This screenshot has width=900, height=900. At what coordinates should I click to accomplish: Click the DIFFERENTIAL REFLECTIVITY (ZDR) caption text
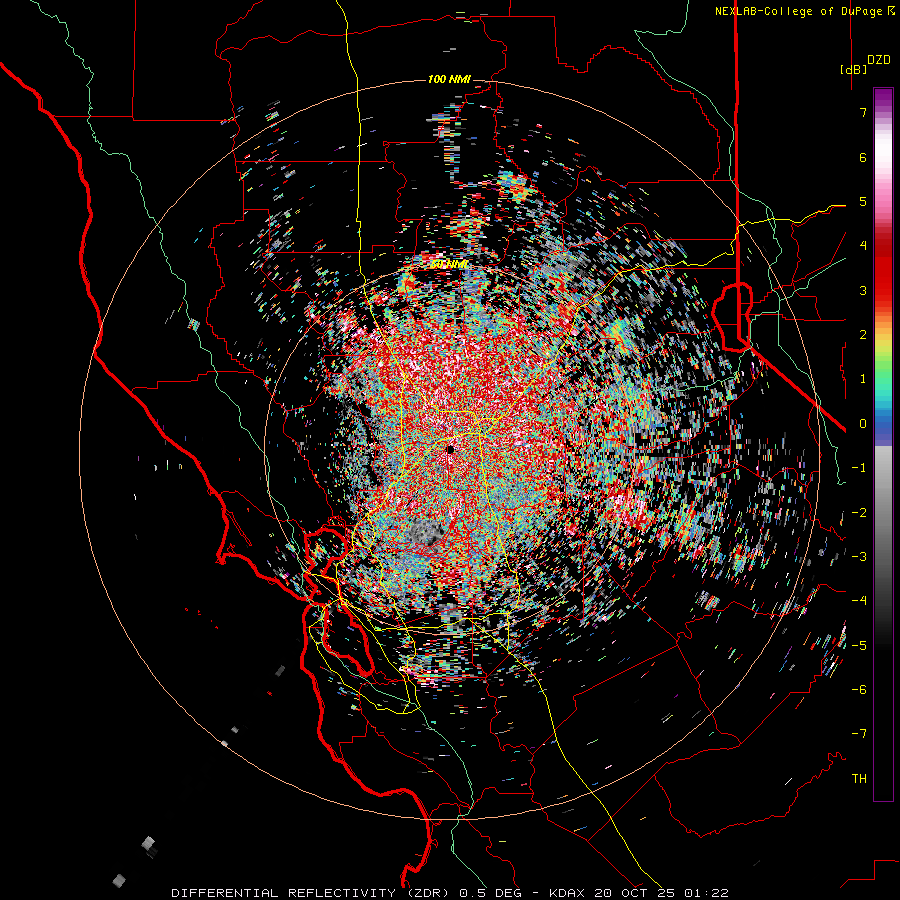tap(312, 893)
